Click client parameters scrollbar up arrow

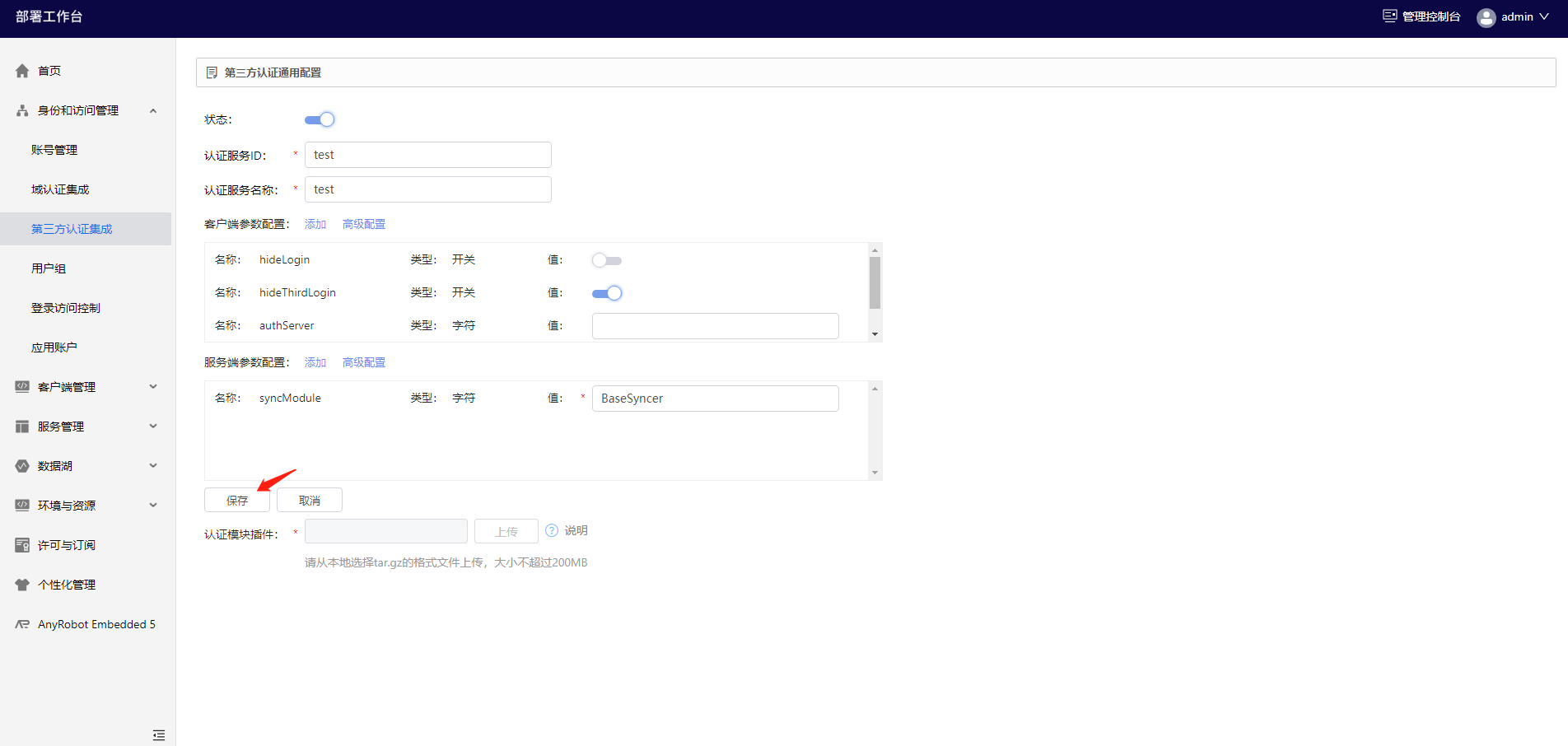[x=875, y=249]
